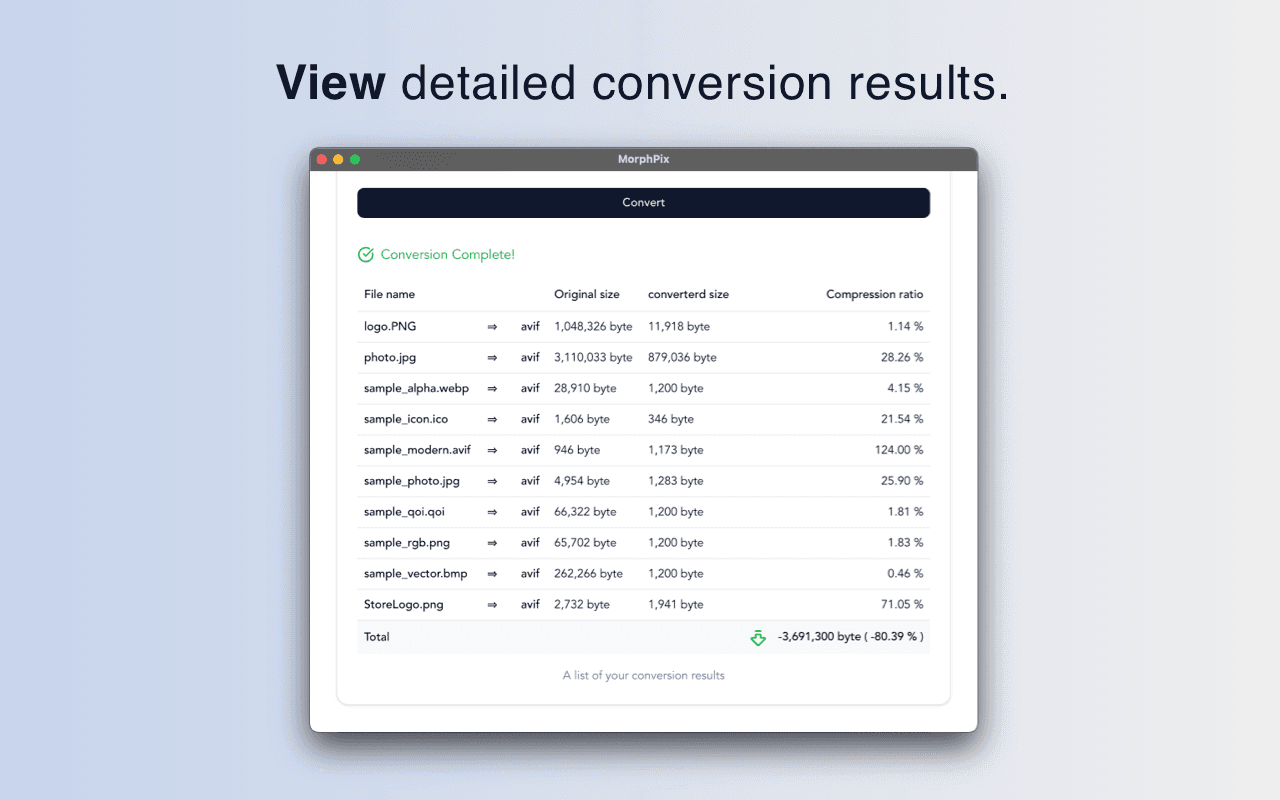
Task: Click the Total size reduction summary text
Action: click(850, 637)
